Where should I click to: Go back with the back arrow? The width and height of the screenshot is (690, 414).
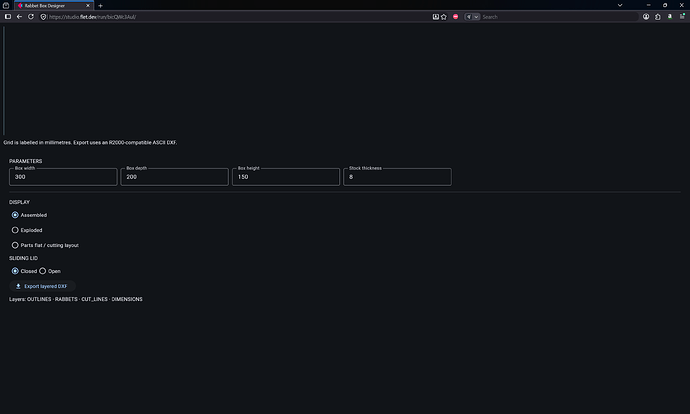[x=19, y=17]
